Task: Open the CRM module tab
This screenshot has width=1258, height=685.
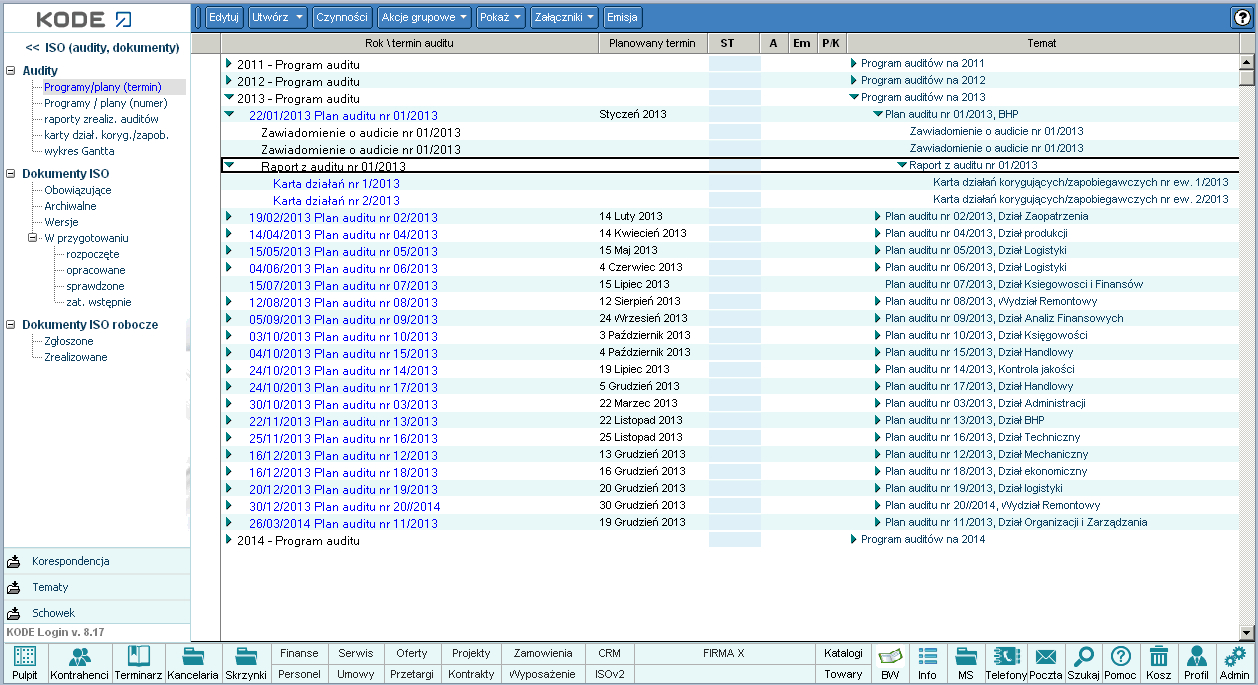Action: point(610,653)
